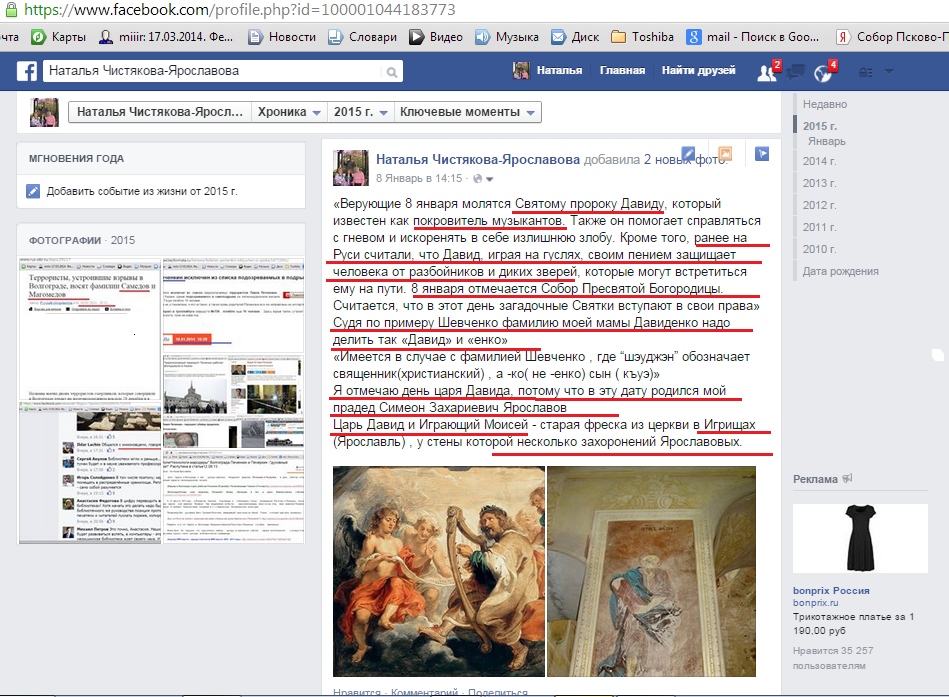Open the Toshiba bookmarks folder

coord(642,37)
